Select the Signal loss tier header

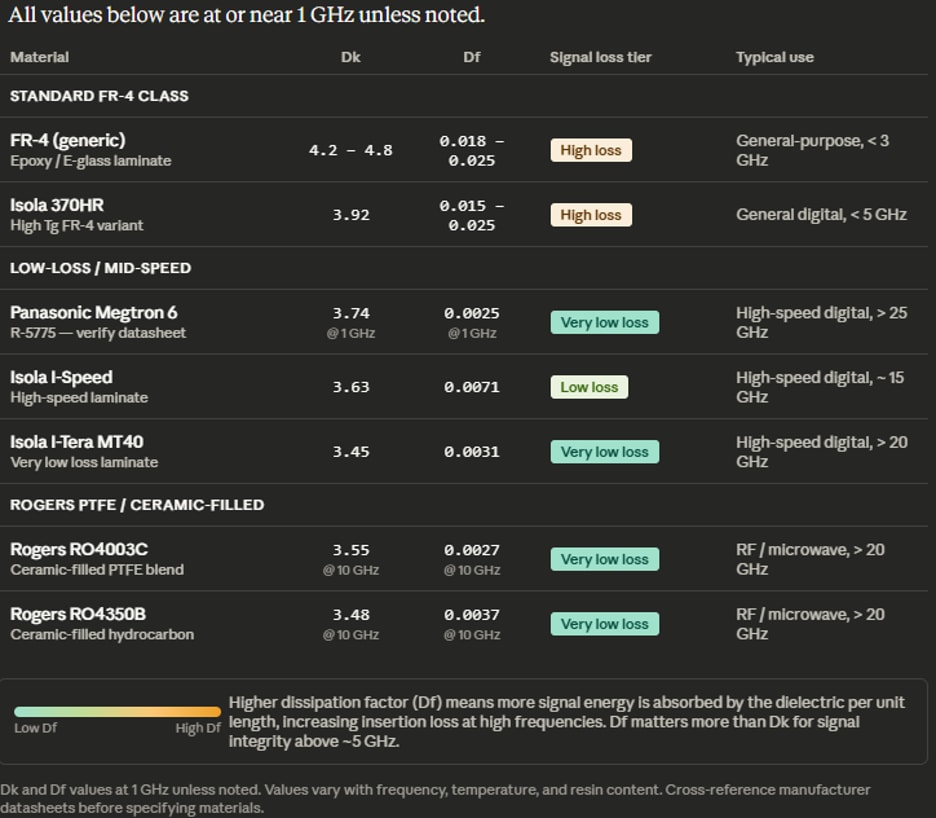601,57
